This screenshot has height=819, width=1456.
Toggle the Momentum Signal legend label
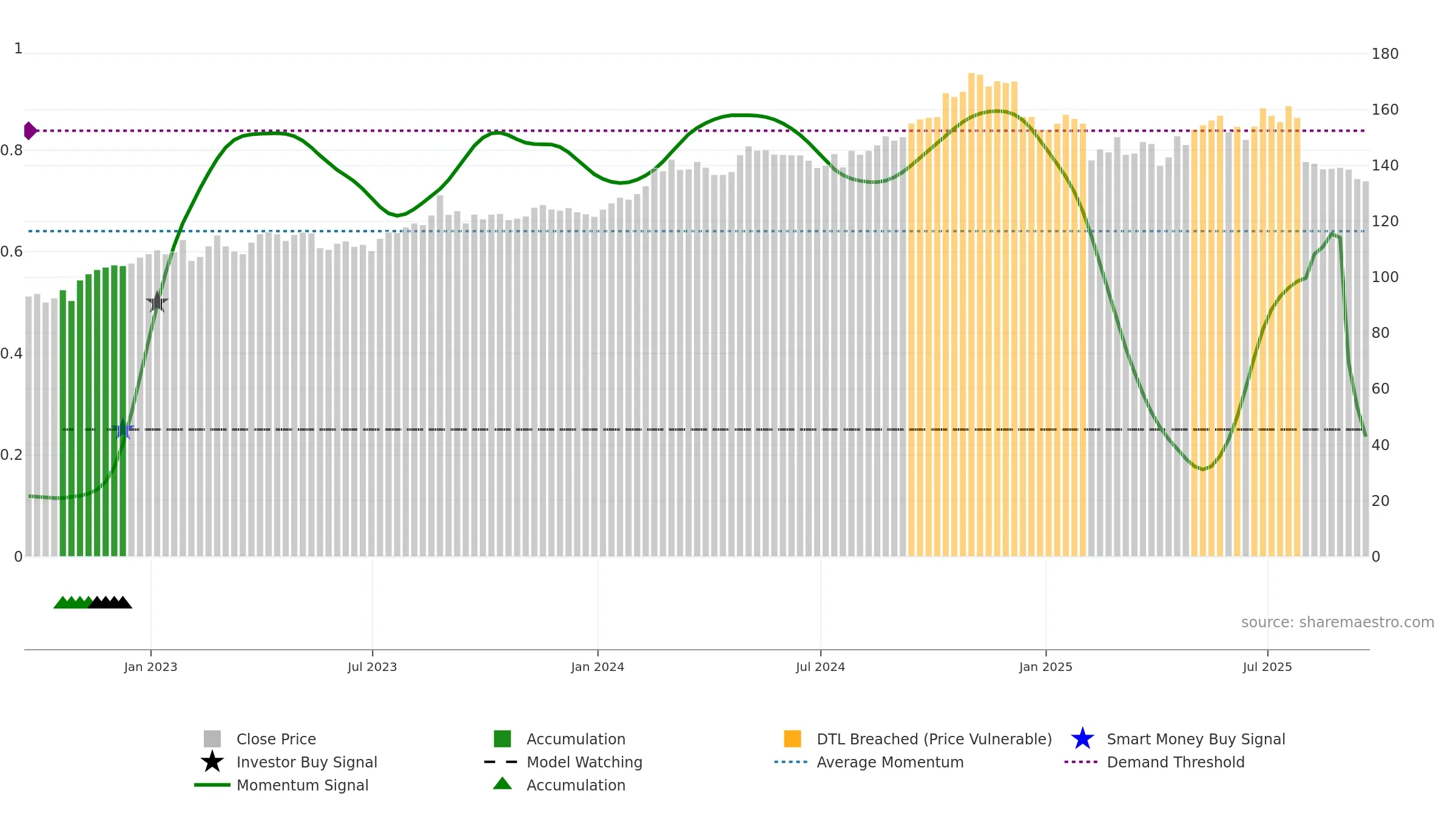pos(302,785)
